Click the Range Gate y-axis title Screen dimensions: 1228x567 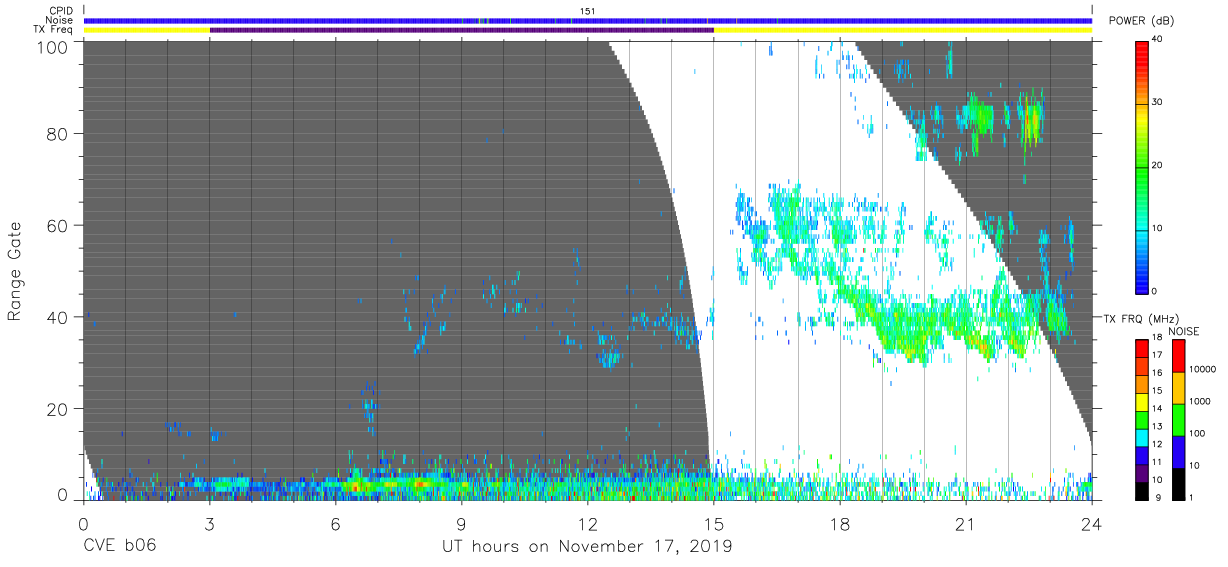tap(15, 271)
